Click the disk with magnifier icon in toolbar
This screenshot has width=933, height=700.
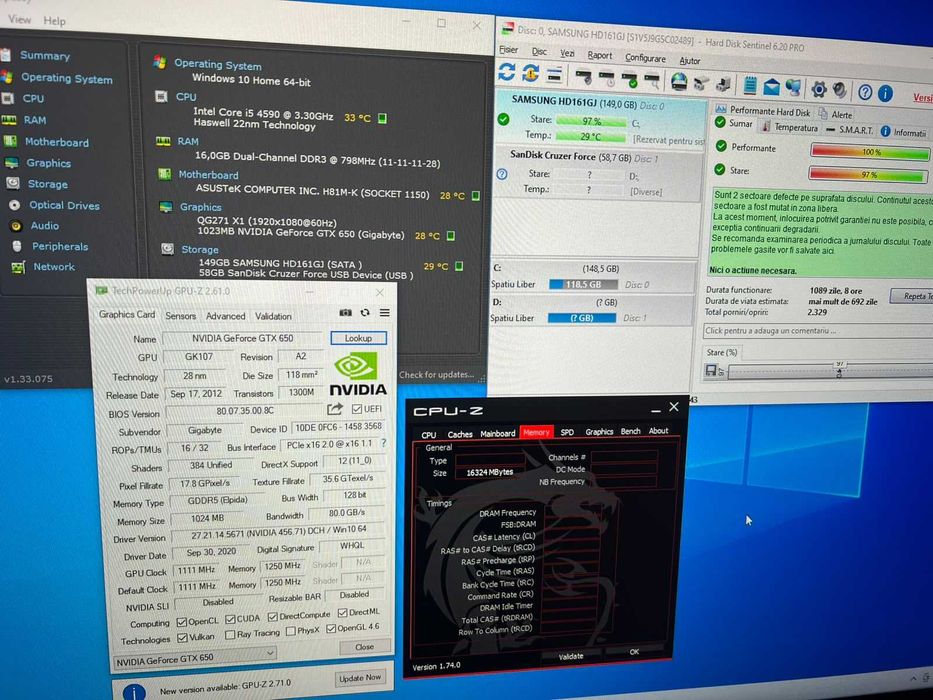tap(653, 80)
